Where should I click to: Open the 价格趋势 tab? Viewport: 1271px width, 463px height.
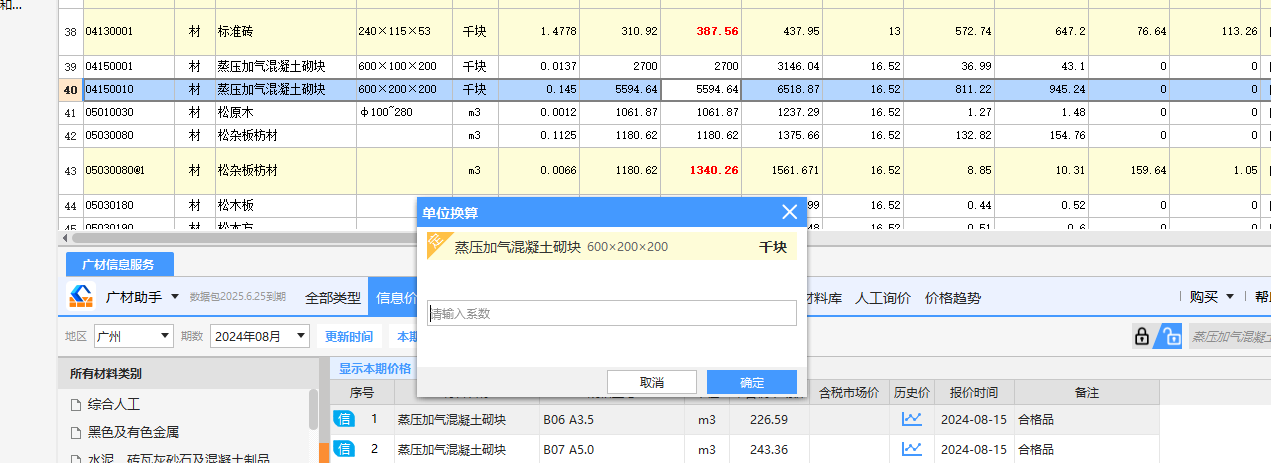coord(953,297)
